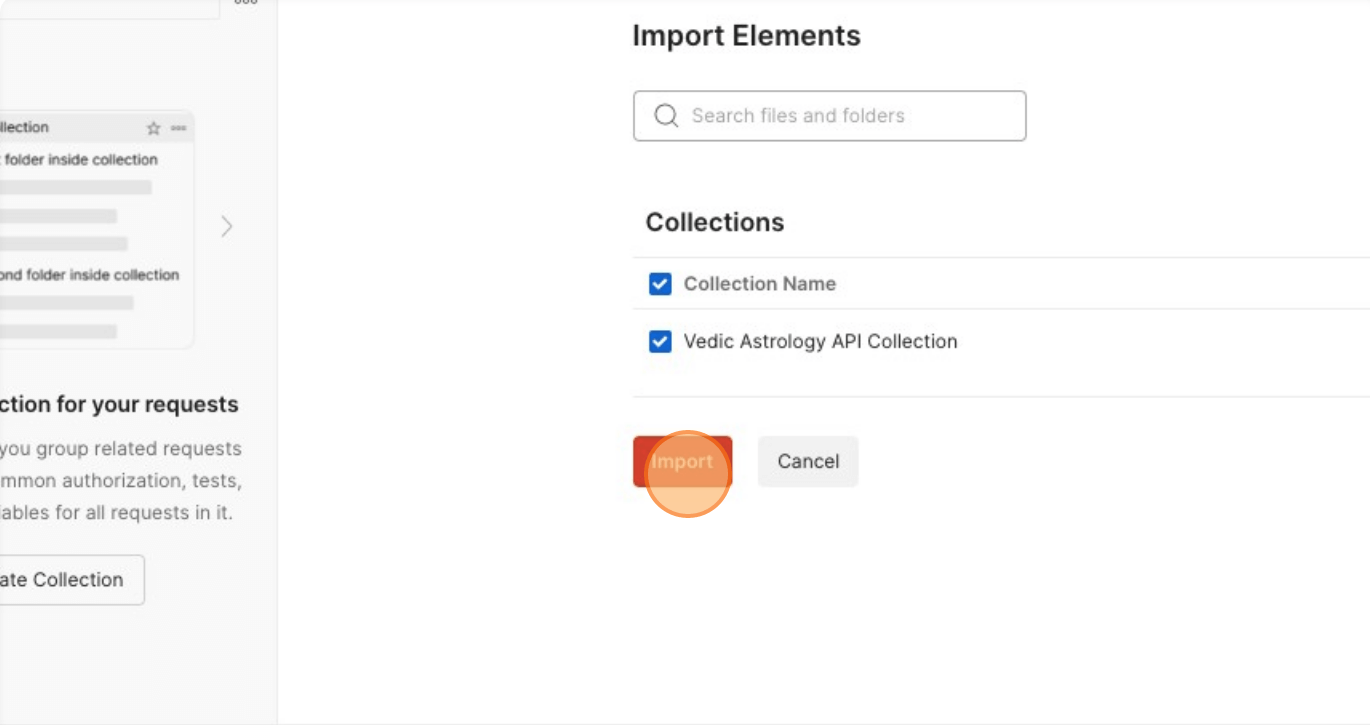
Task: Click a gray placeholder request line in the preview
Action: [75, 186]
